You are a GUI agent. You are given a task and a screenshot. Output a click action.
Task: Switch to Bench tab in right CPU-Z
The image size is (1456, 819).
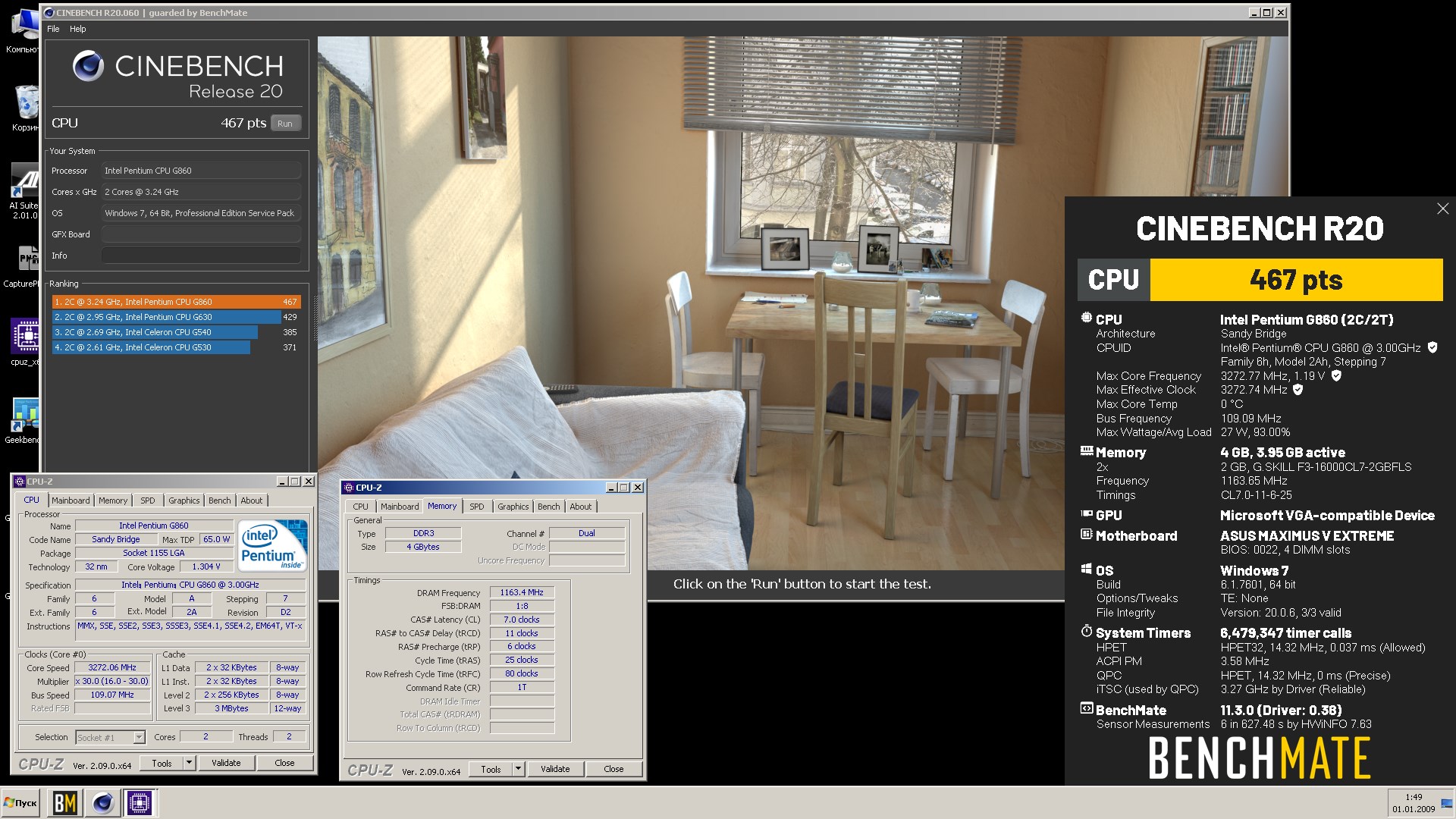point(549,507)
